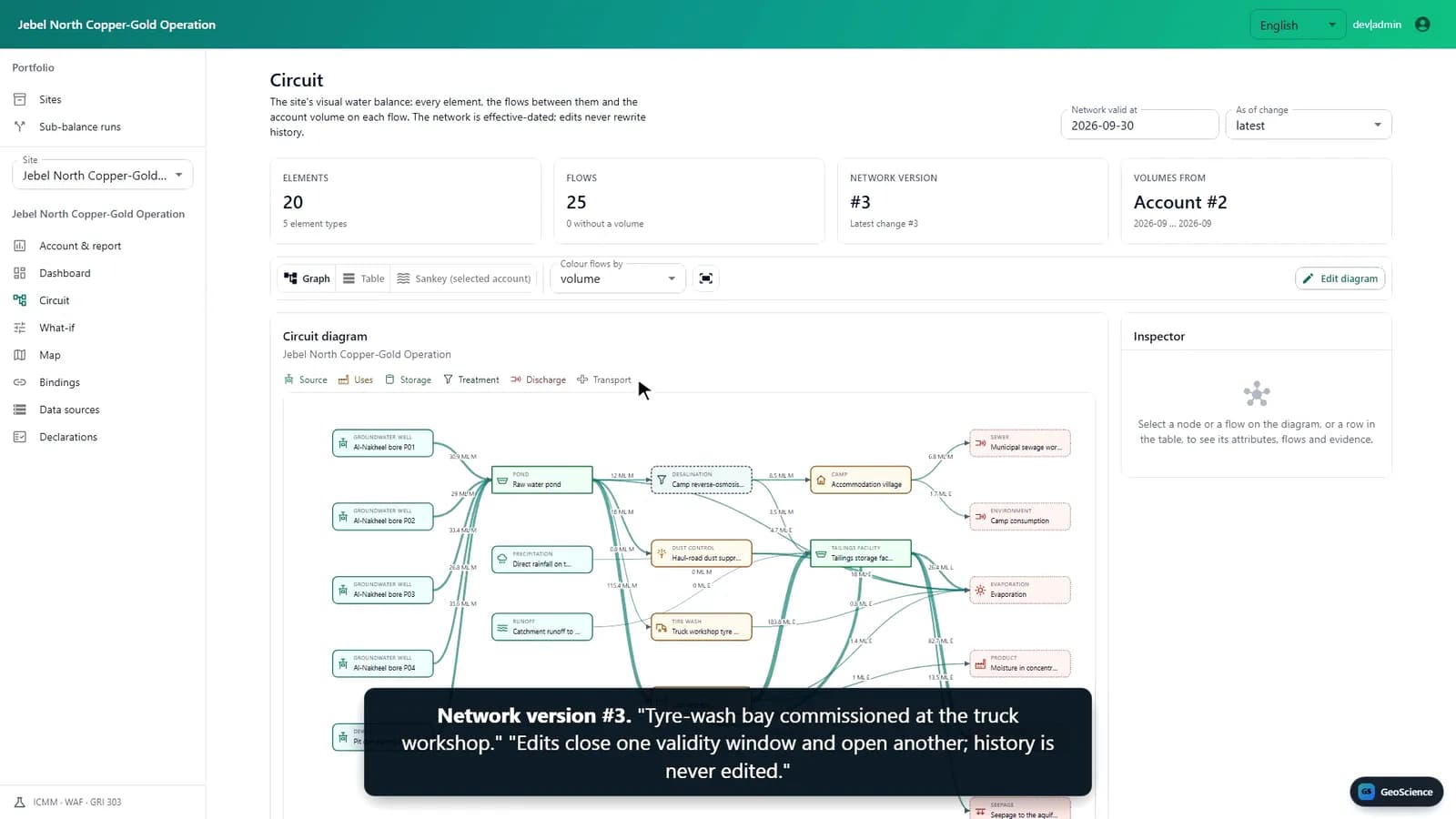The width and height of the screenshot is (1456, 819).
Task: Click the Map icon in sidebar
Action: (20, 355)
